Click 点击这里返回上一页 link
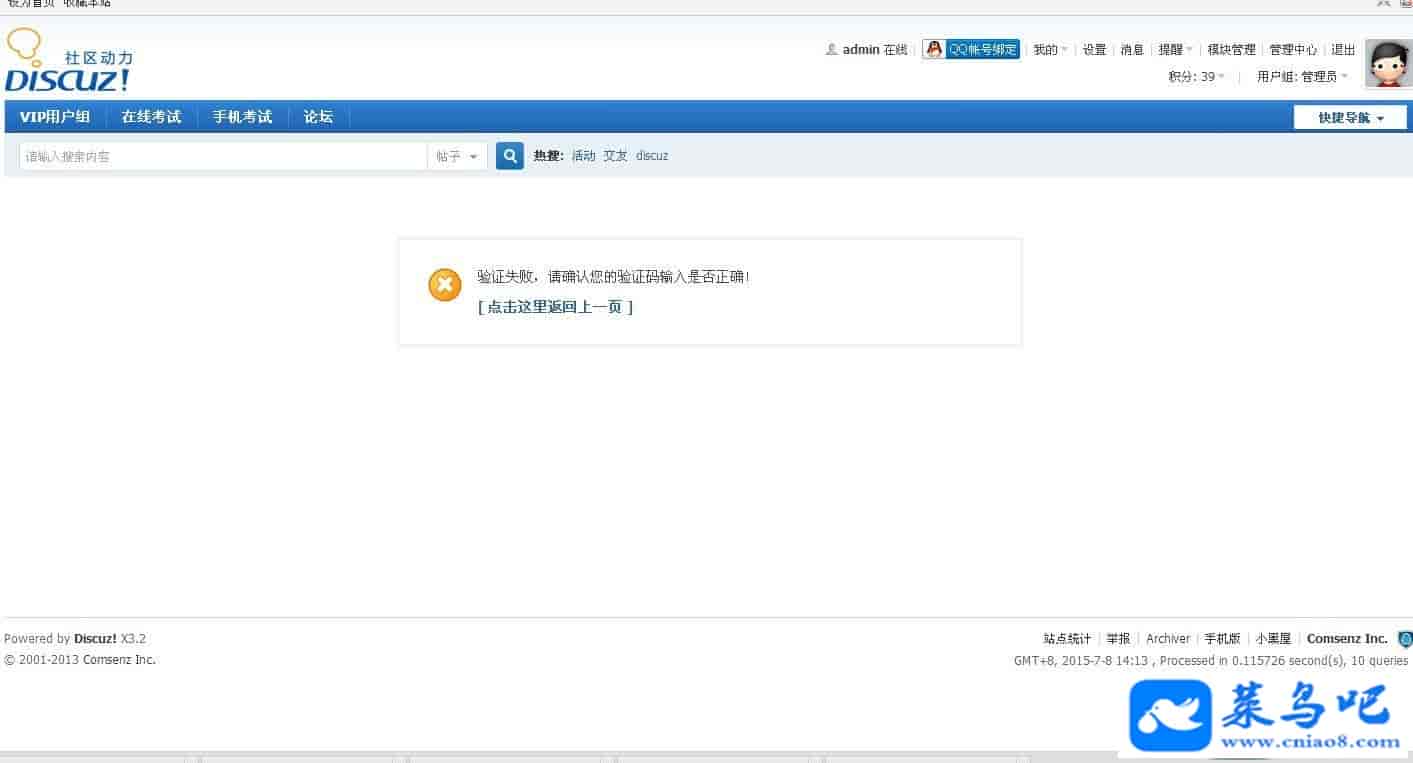This screenshot has height=763, width=1413. coord(555,307)
